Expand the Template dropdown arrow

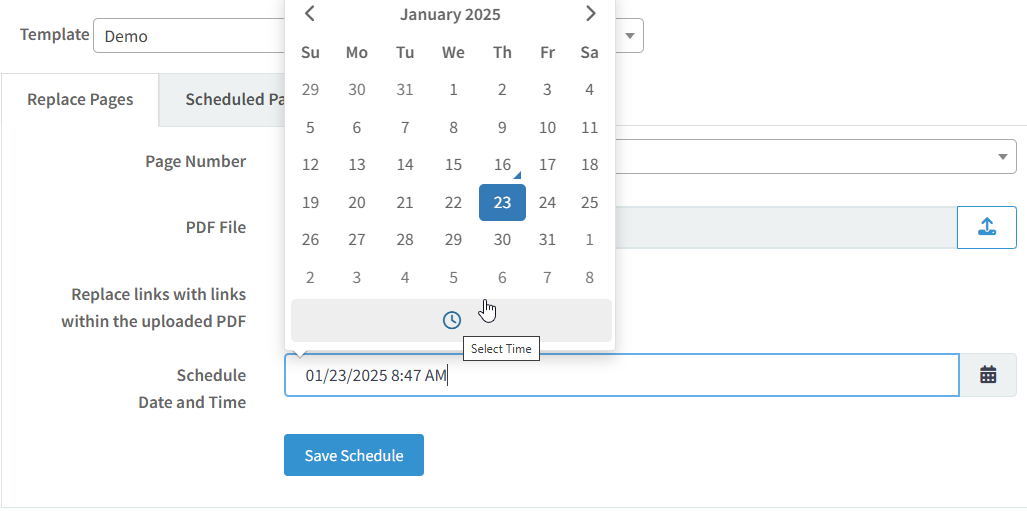[629, 35]
